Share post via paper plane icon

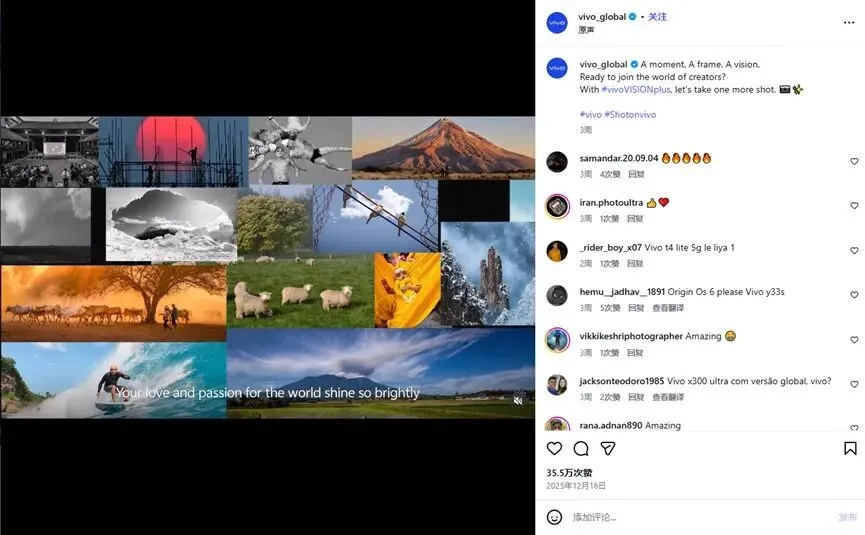tap(607, 448)
